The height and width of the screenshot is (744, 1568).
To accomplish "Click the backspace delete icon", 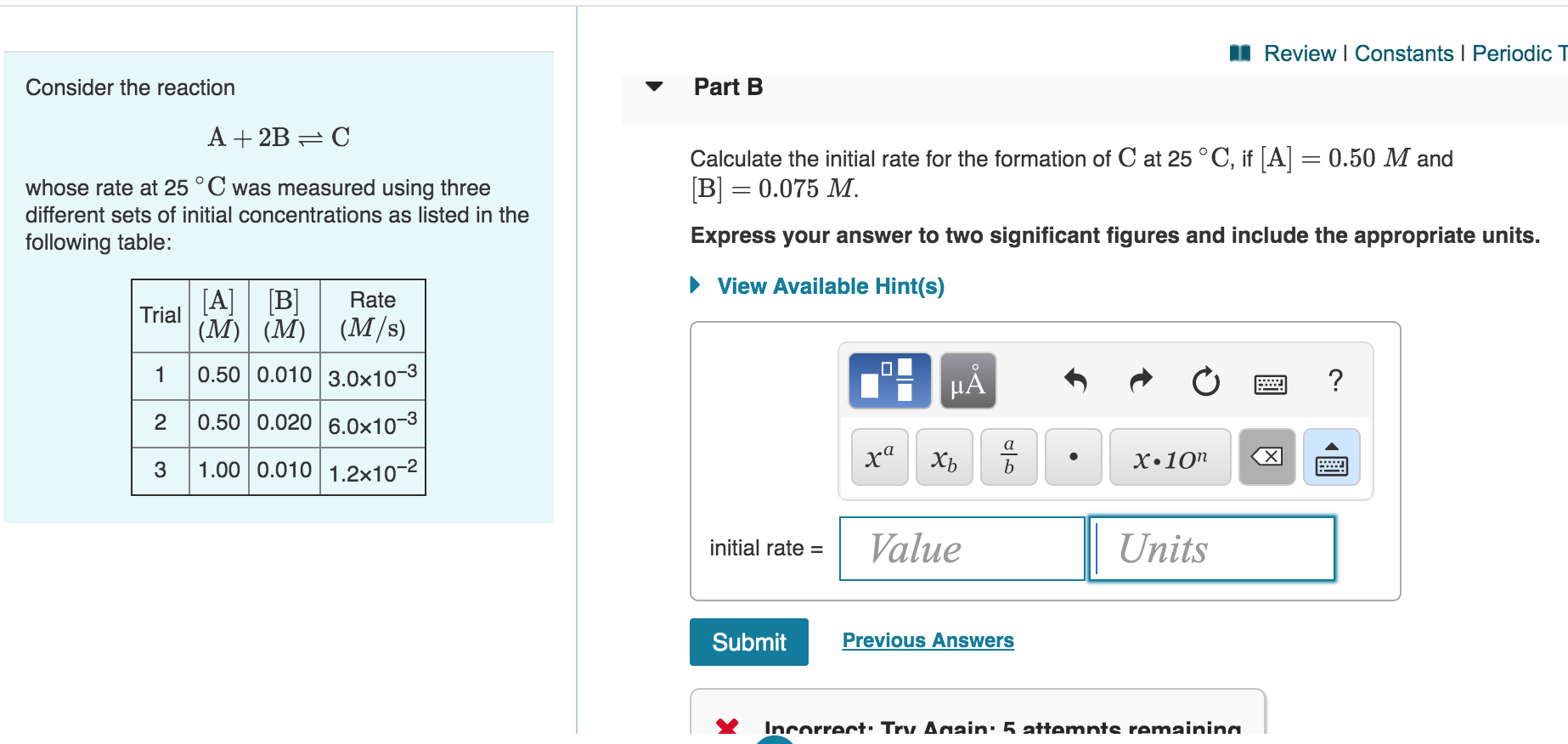I will 1266,457.
